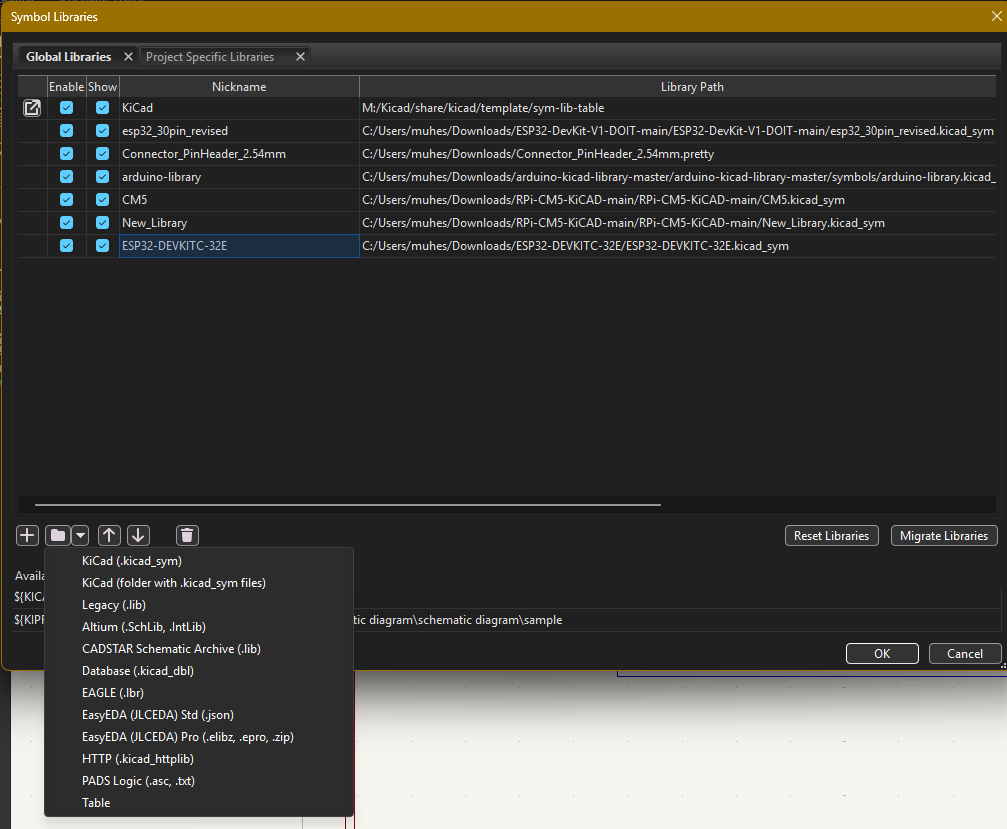Select EasyEDA (JLCEDA) Pro option
The image size is (1007, 829).
coord(199,737)
